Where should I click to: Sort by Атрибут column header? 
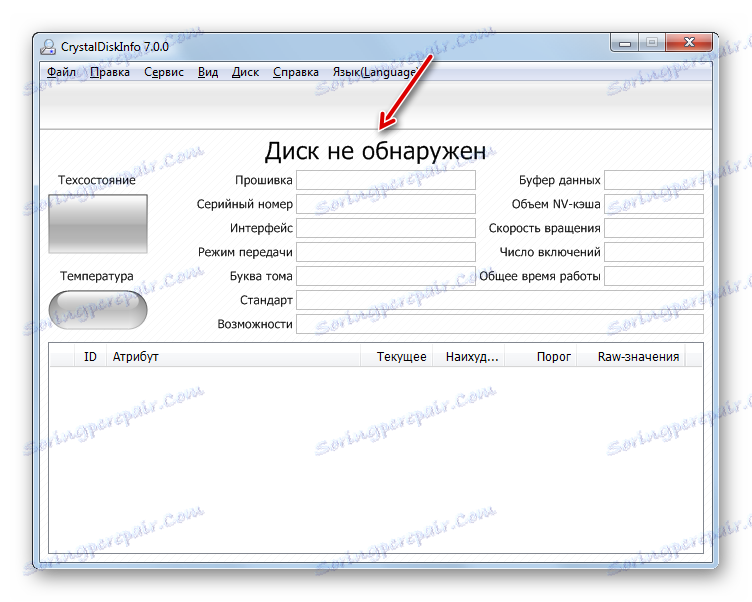[x=233, y=356]
